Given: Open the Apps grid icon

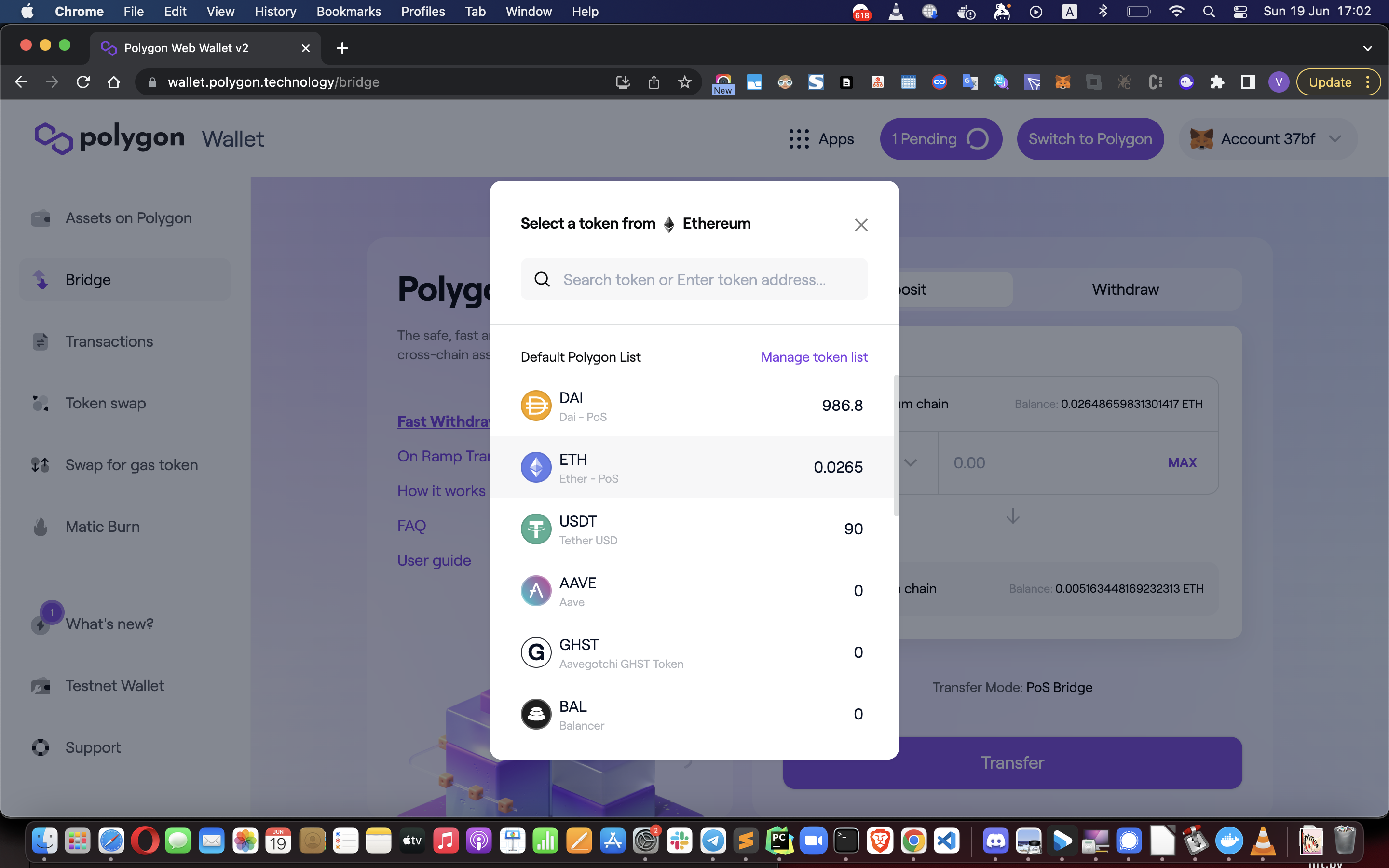Looking at the screenshot, I should (x=798, y=139).
